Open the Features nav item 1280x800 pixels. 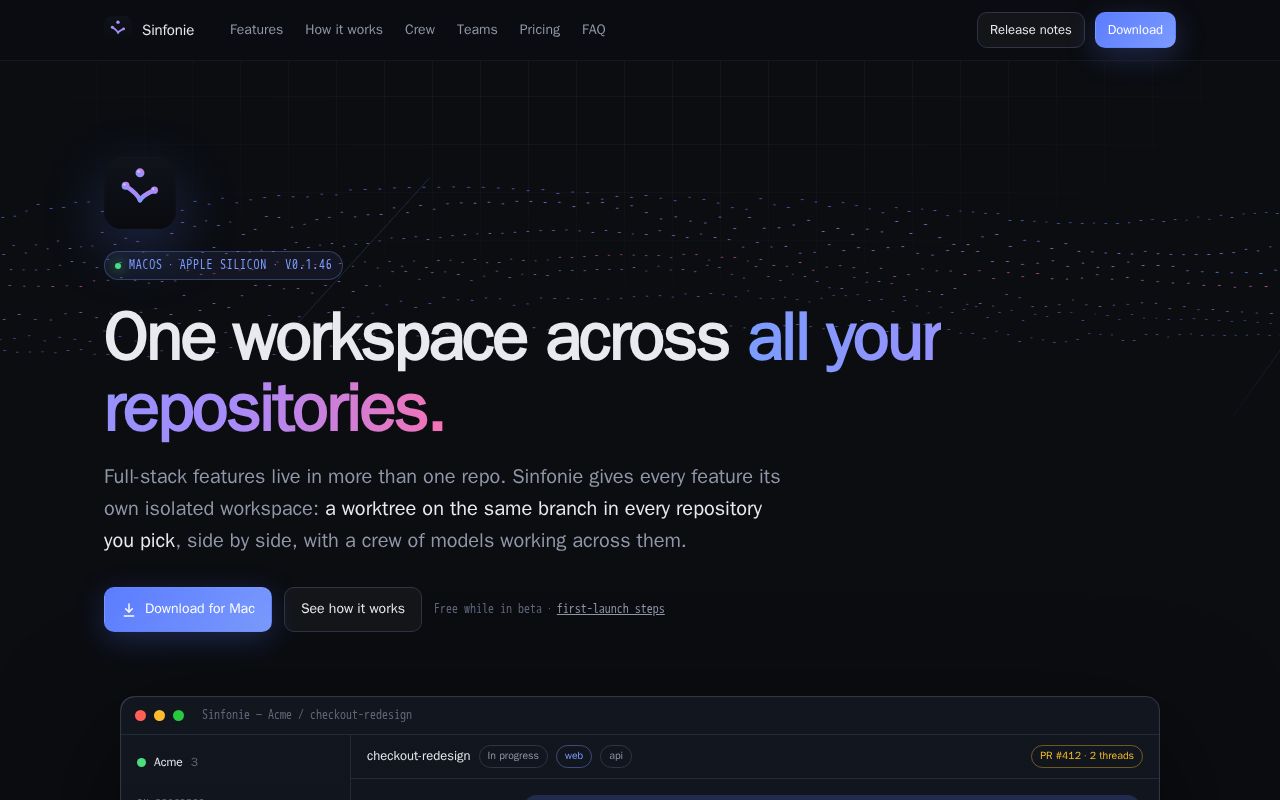click(256, 30)
